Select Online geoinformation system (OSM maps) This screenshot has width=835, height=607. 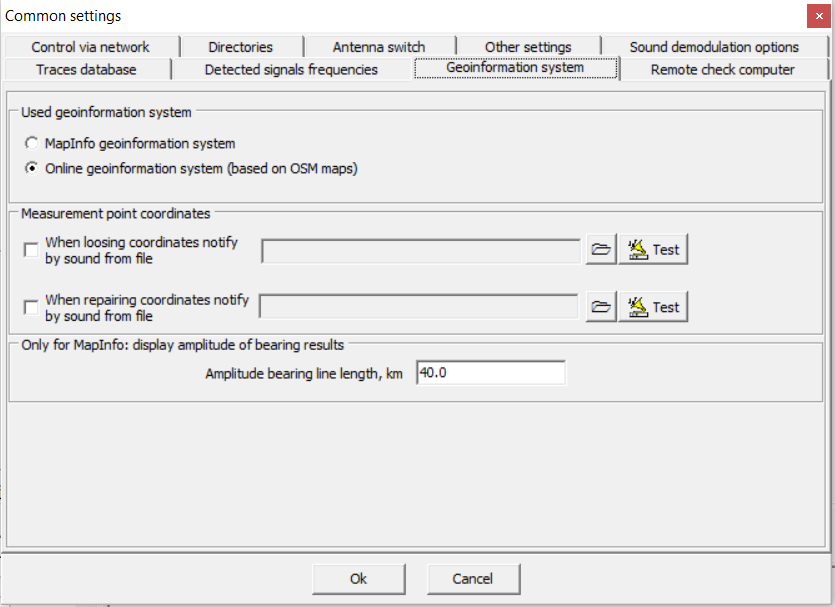click(x=32, y=168)
